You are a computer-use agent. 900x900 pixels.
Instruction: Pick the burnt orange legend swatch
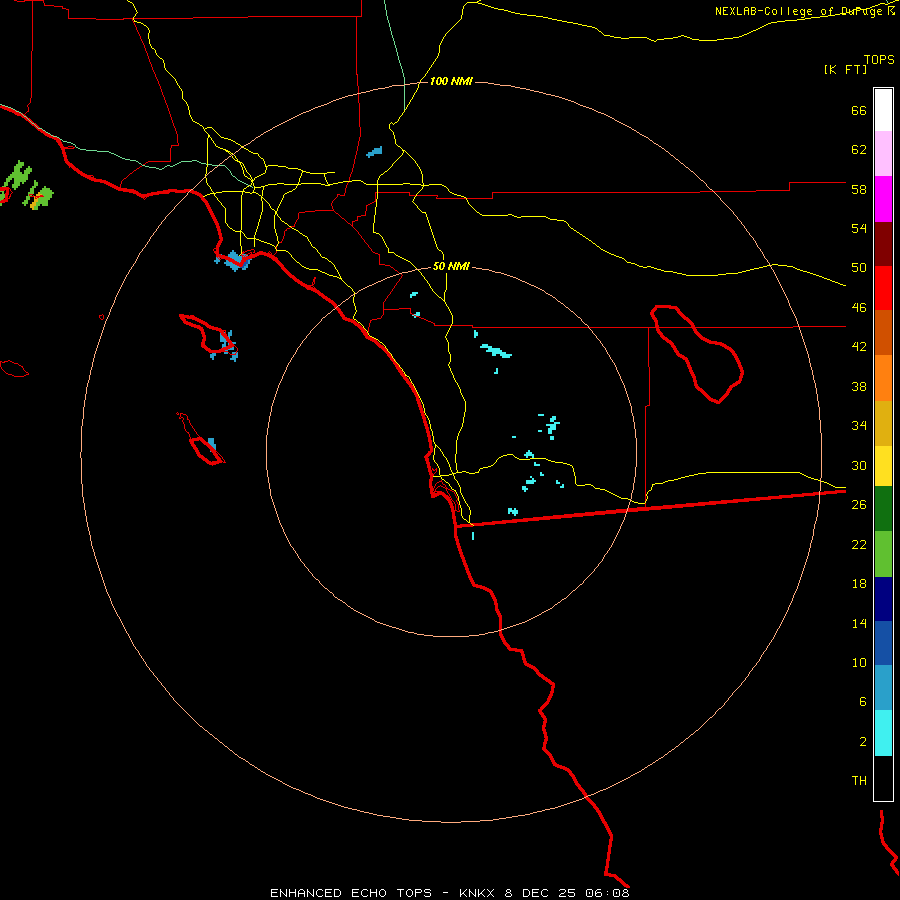(x=883, y=332)
